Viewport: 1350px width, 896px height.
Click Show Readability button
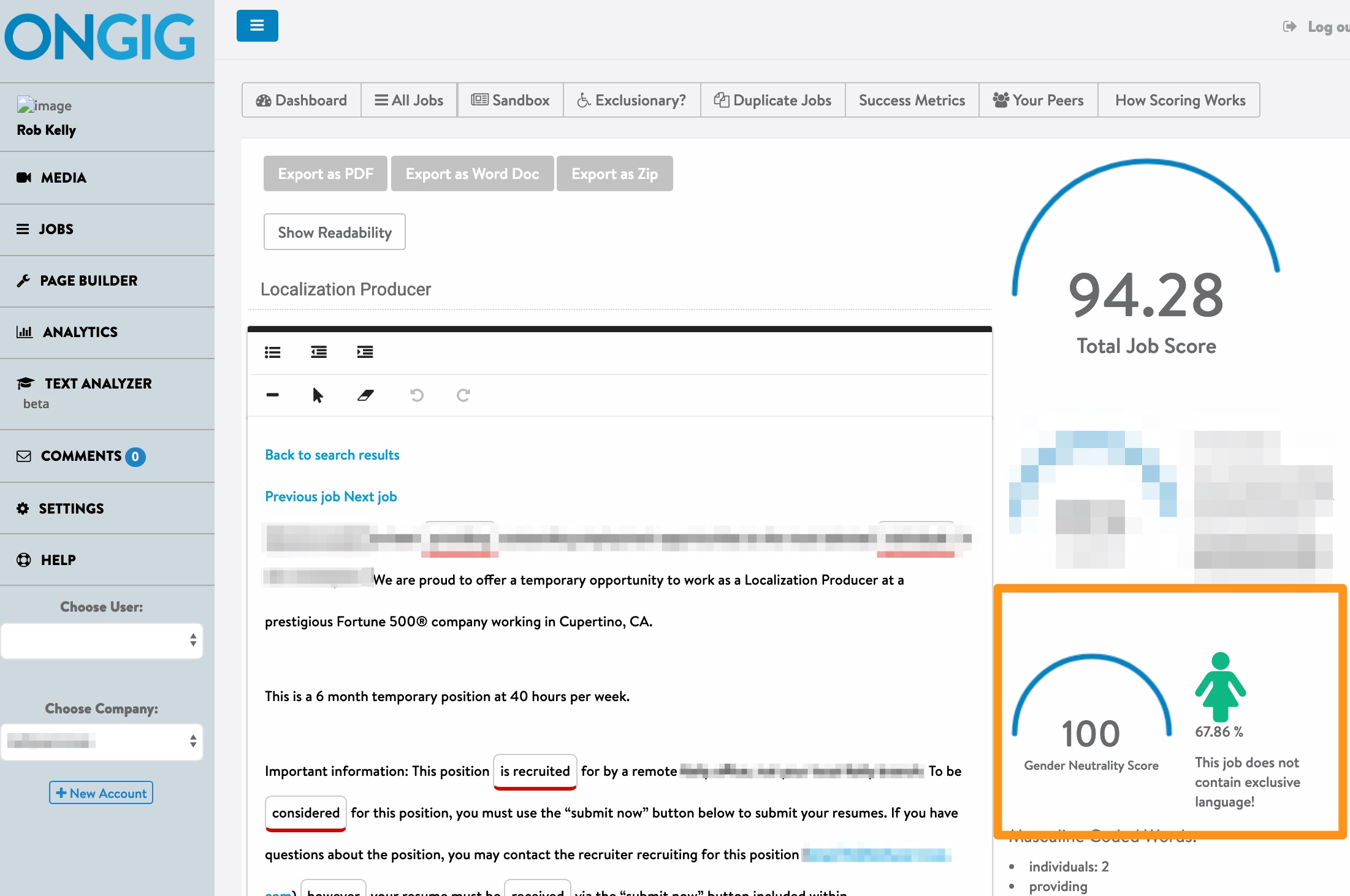point(335,231)
